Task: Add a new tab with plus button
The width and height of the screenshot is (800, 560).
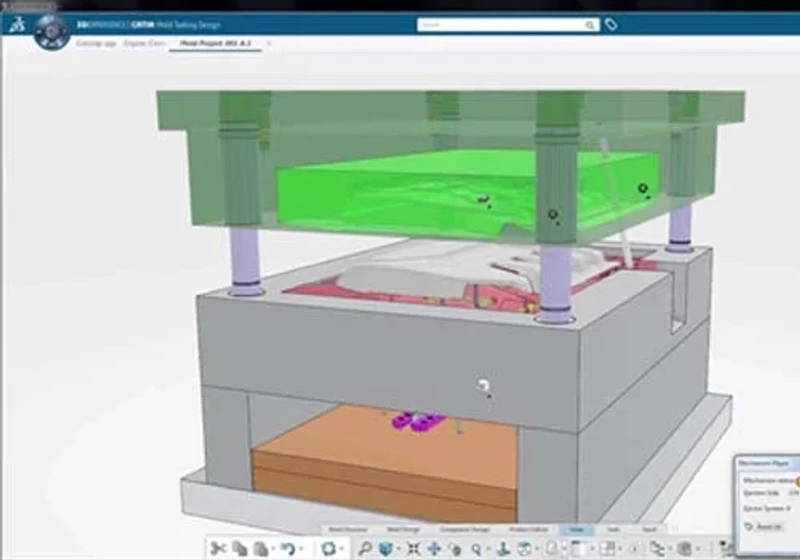Action: [269, 44]
